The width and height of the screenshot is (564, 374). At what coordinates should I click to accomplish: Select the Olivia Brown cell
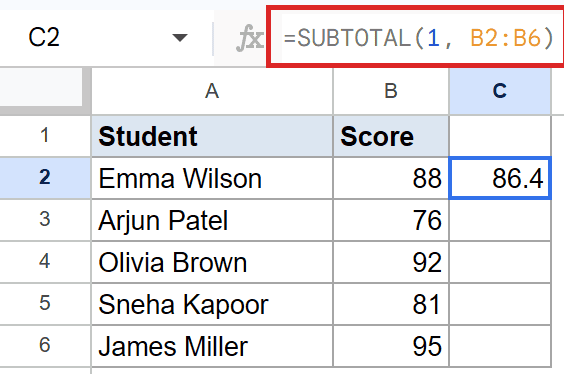click(212, 262)
